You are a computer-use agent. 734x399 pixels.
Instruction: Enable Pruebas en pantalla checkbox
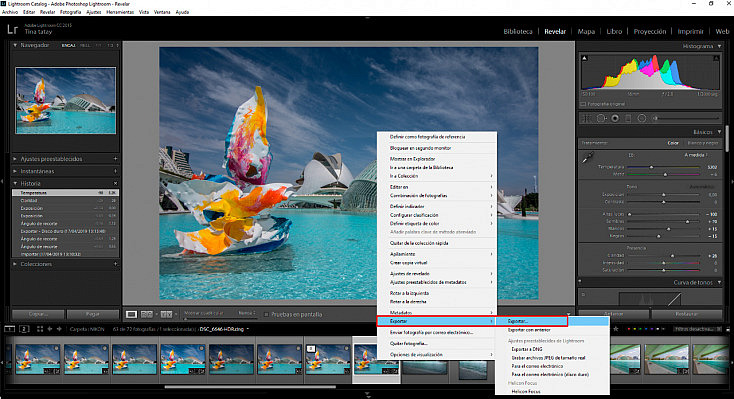click(266, 314)
